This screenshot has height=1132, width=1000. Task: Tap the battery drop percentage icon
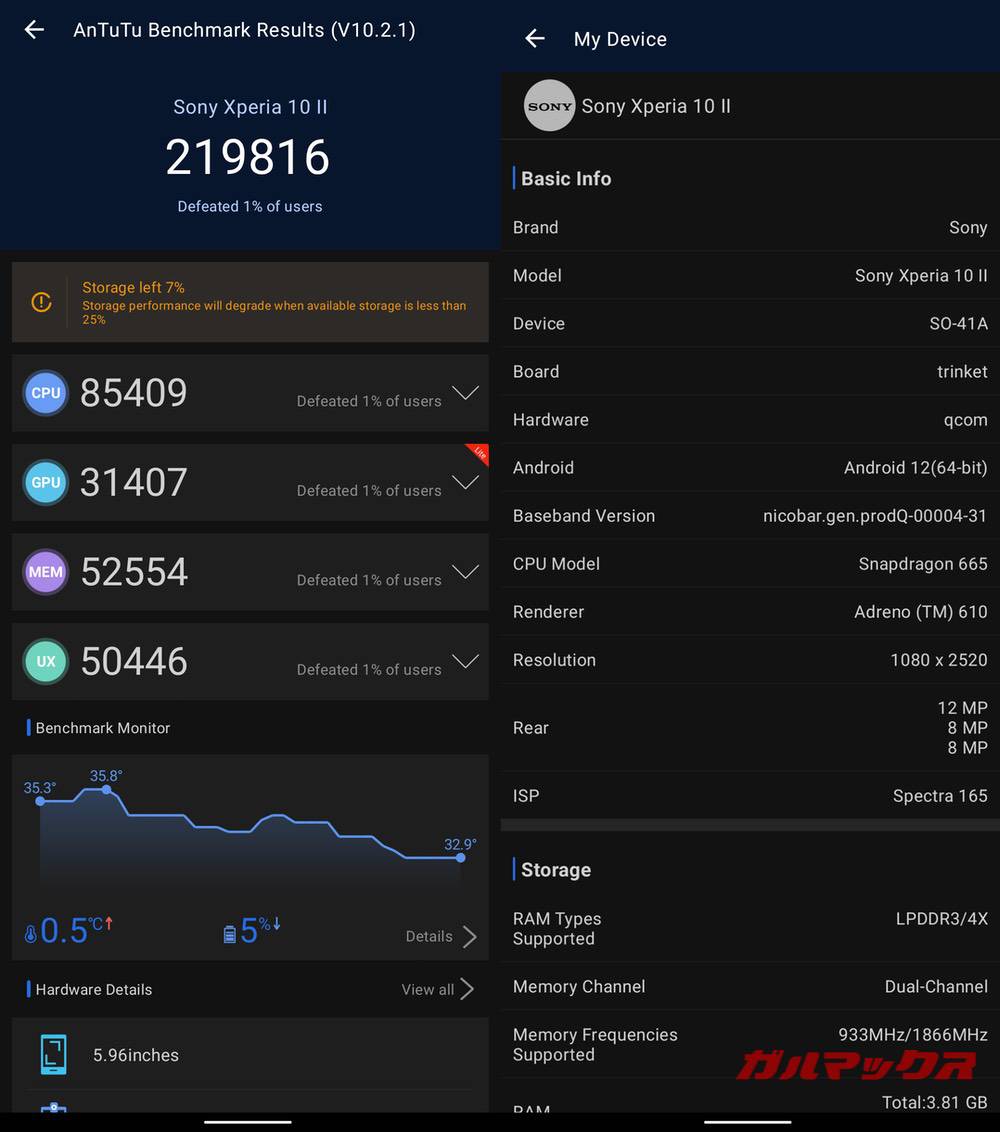(230, 934)
